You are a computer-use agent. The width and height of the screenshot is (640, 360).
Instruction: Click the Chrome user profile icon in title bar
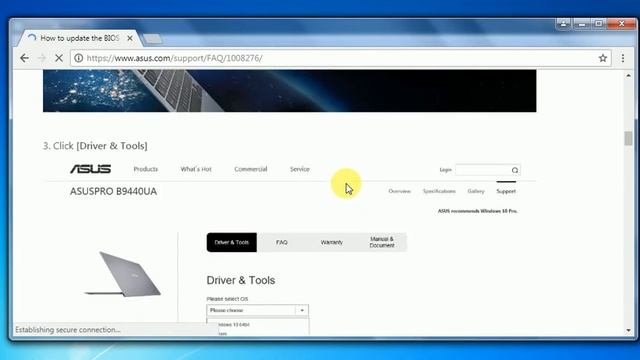[x=564, y=24]
